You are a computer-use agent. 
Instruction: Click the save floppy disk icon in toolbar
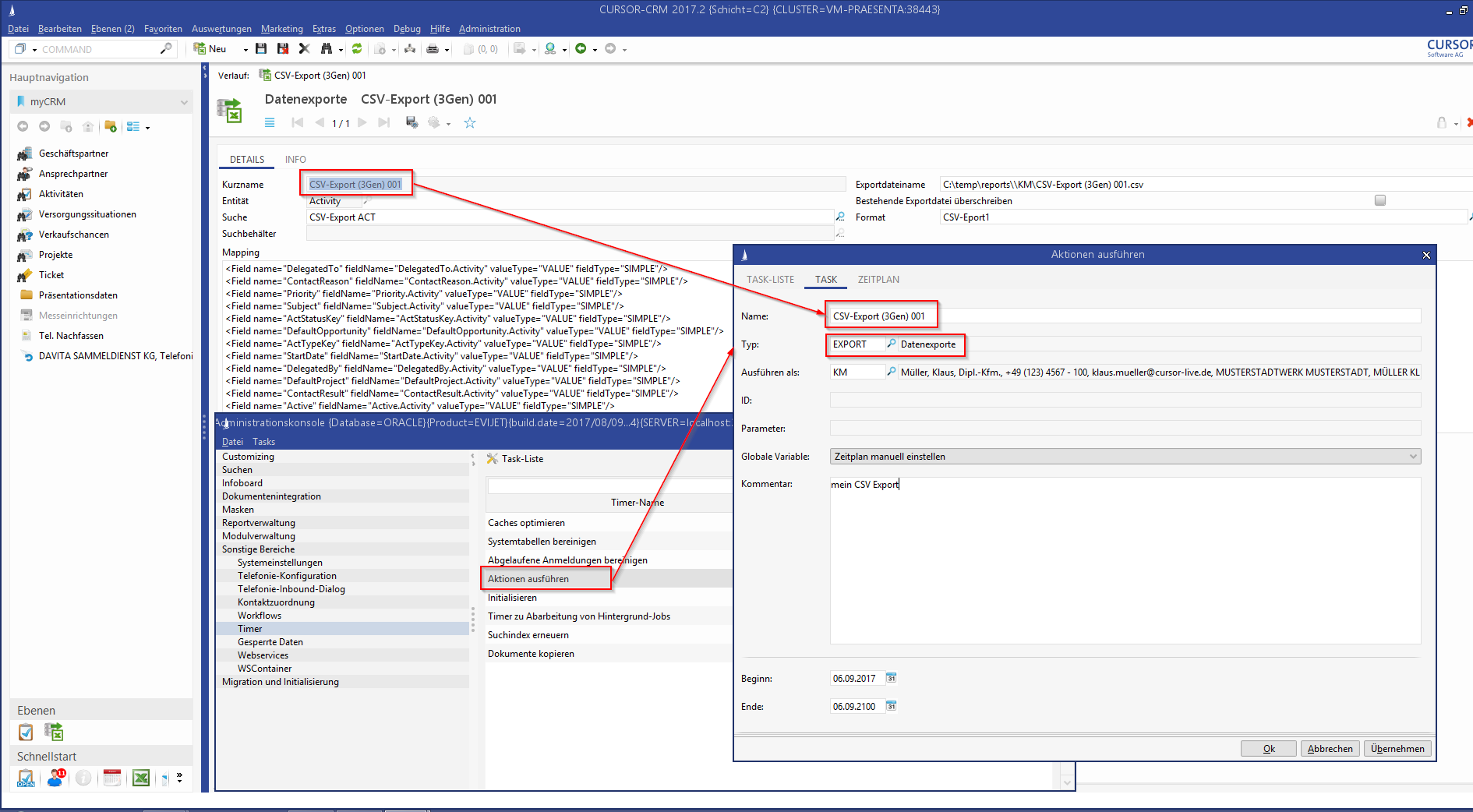tap(261, 48)
